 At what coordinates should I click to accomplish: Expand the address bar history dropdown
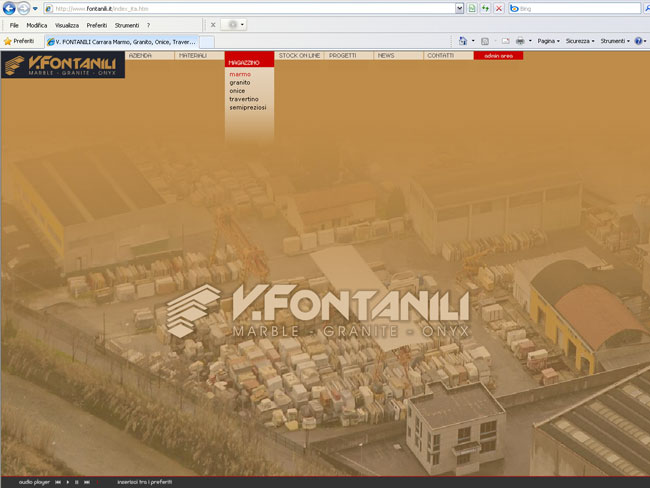[459, 8]
